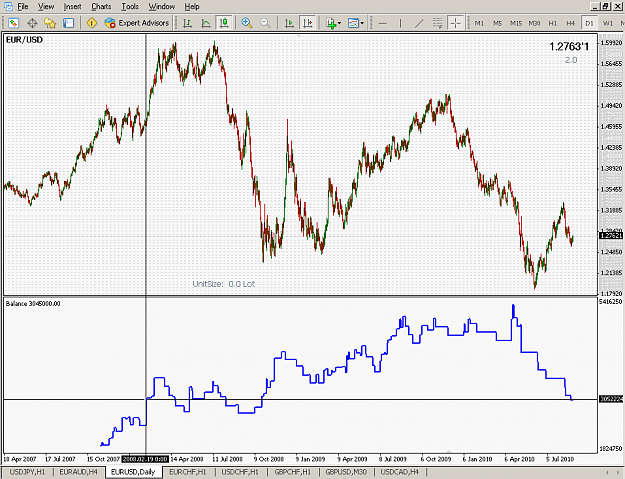Open the New Order icon
Screen dimensions: 625x479
click(14, 23)
